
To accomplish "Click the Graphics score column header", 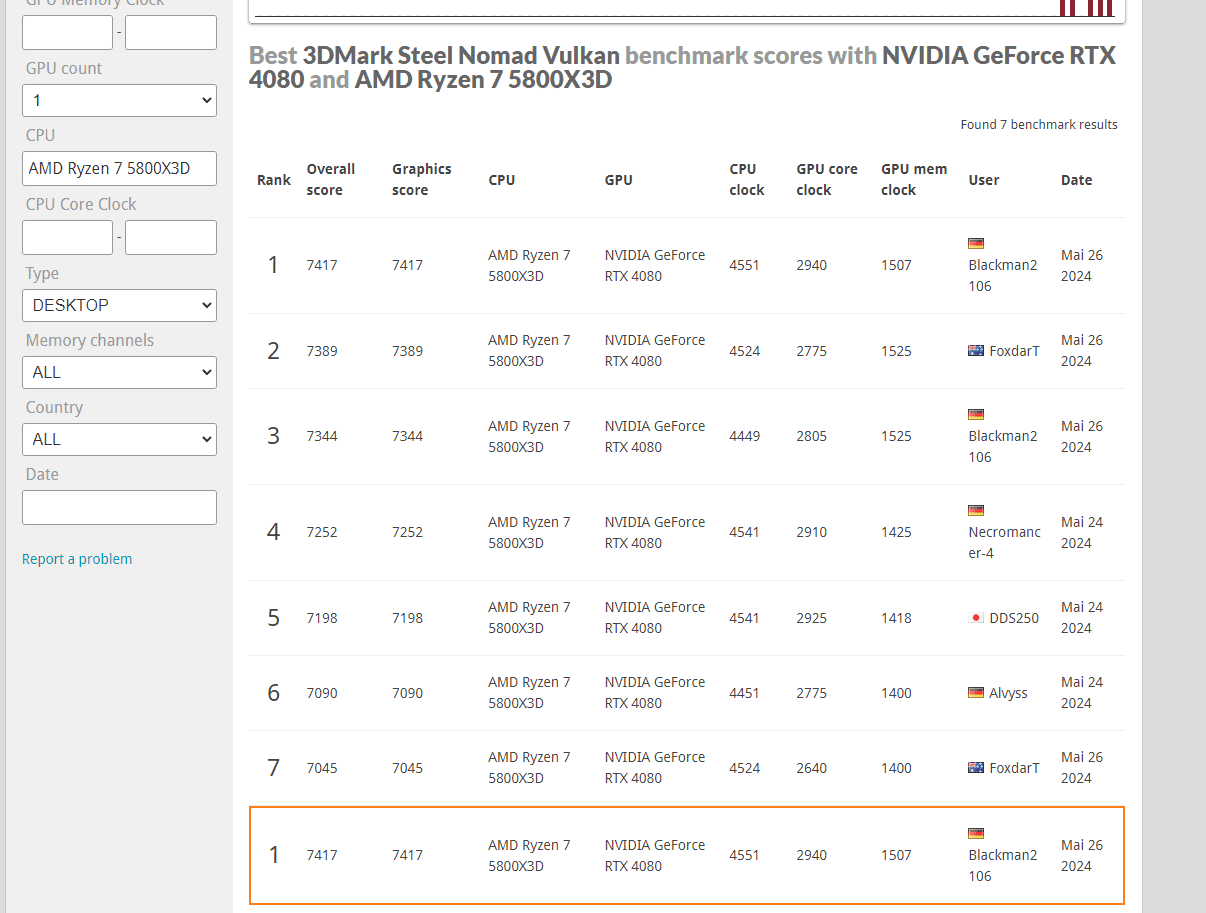I will (421, 180).
